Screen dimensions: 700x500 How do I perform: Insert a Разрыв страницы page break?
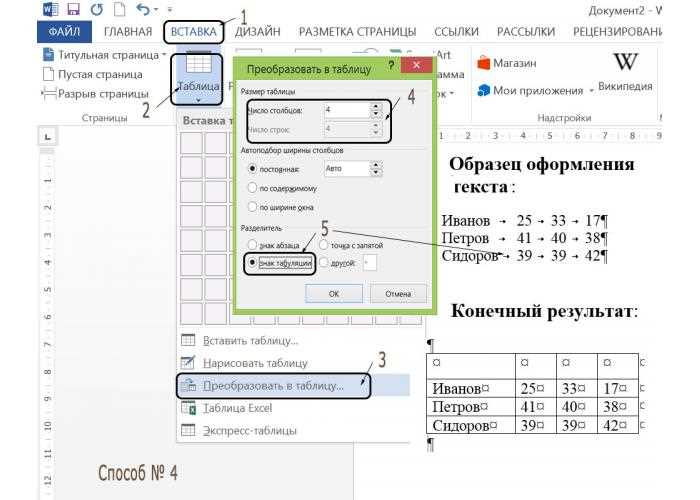click(95, 94)
